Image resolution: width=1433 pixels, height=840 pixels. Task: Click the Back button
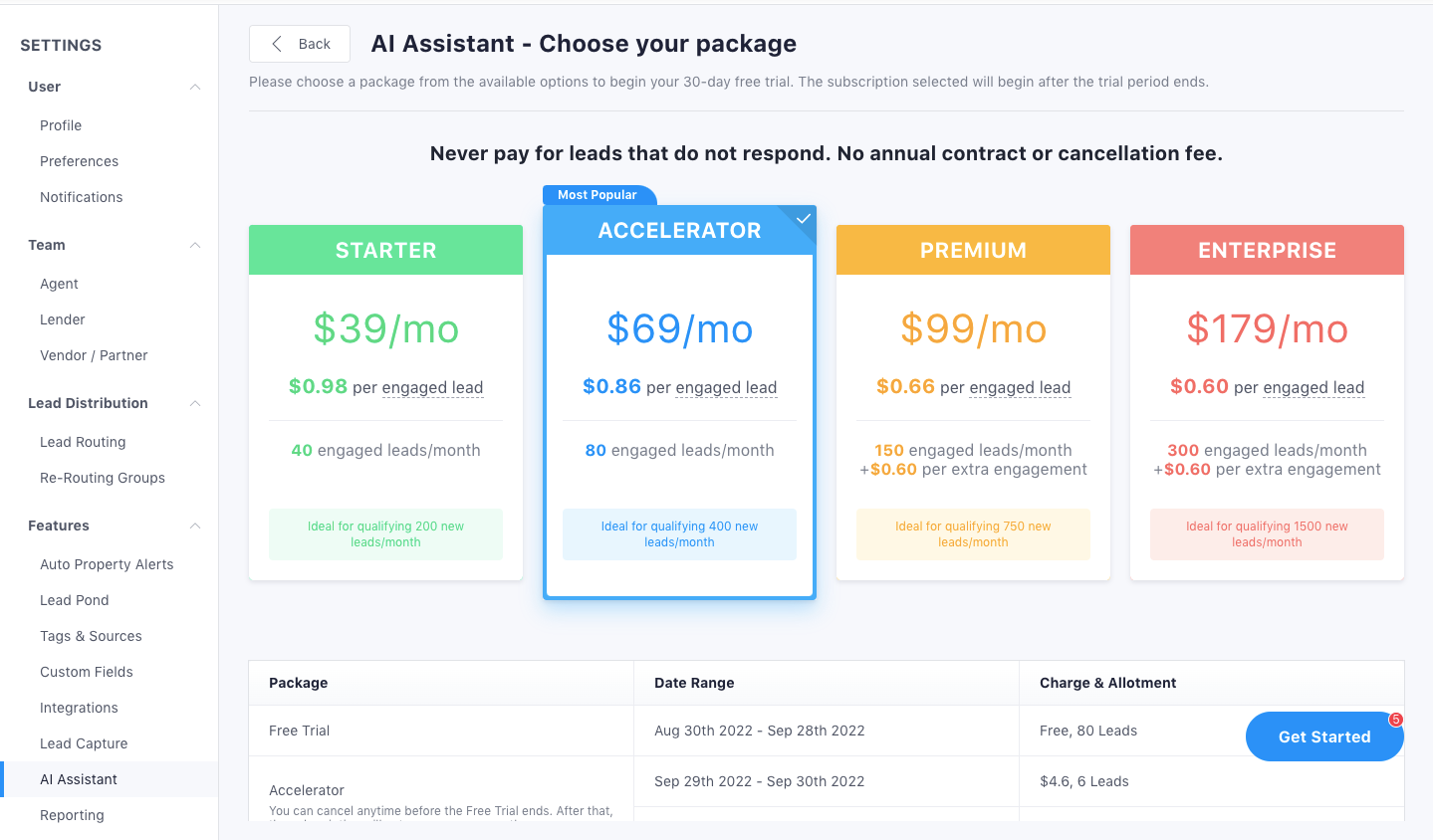[x=300, y=44]
